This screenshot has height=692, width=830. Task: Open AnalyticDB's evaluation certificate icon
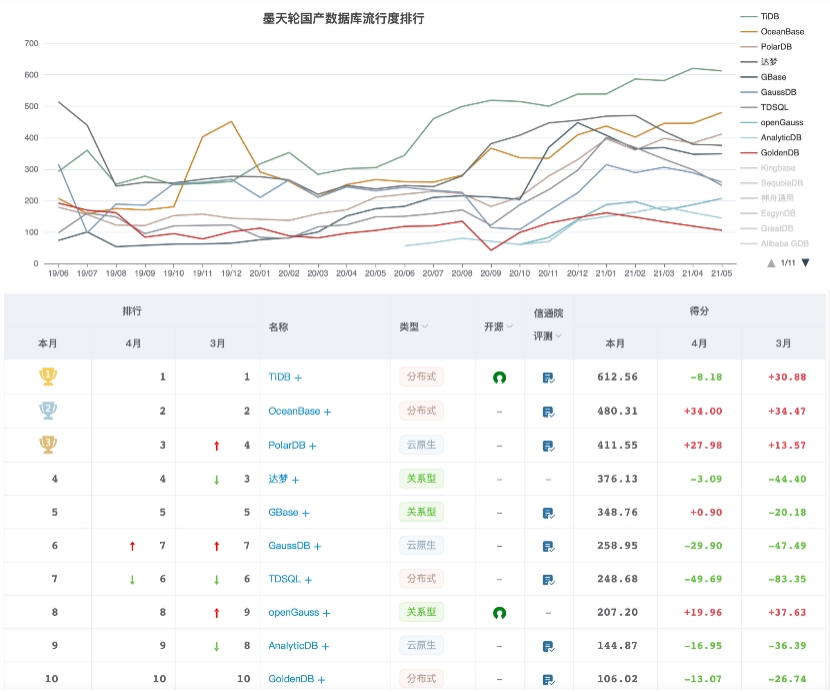pyautogui.click(x=548, y=646)
